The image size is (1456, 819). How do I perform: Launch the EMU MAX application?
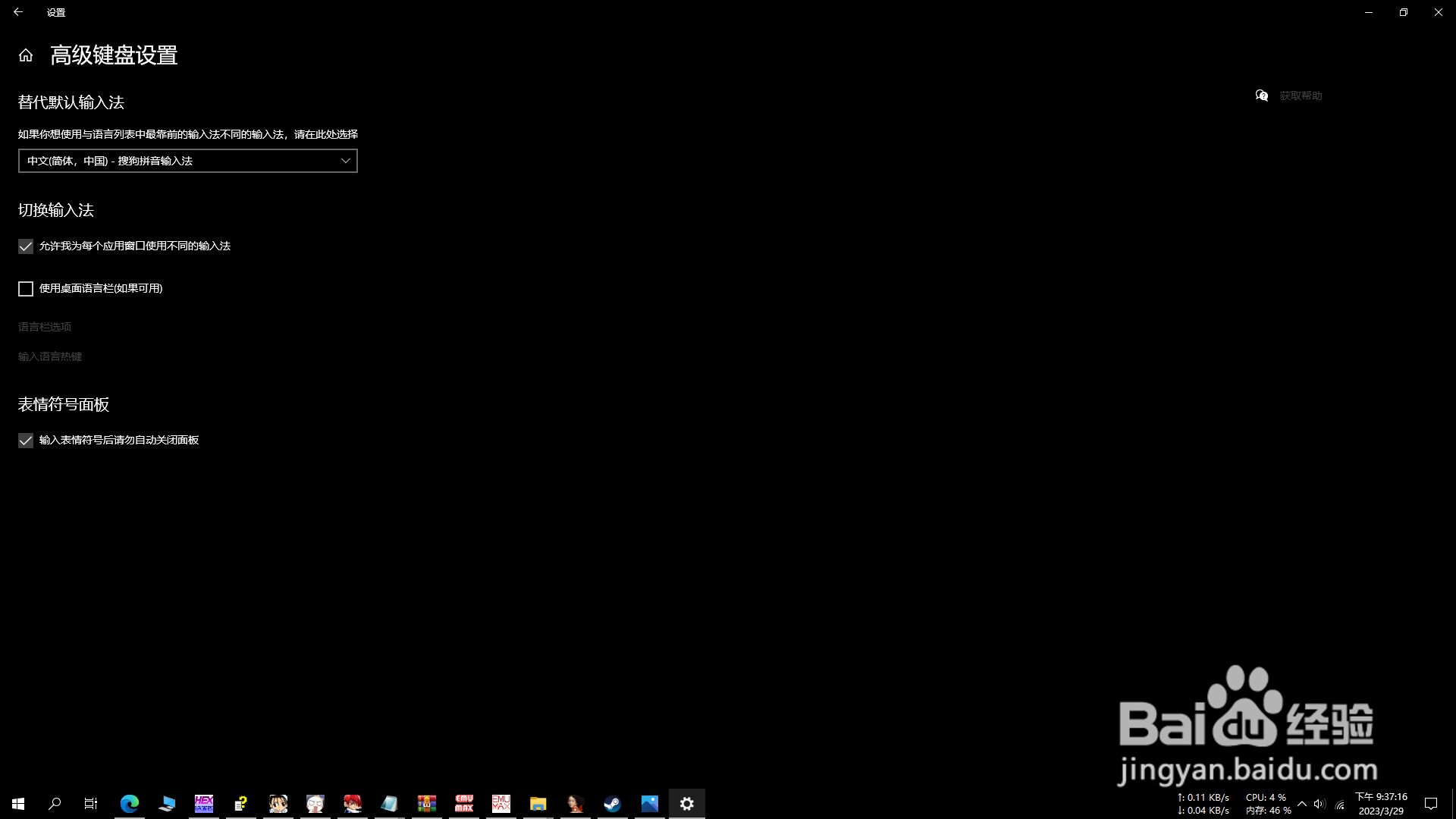point(500,803)
